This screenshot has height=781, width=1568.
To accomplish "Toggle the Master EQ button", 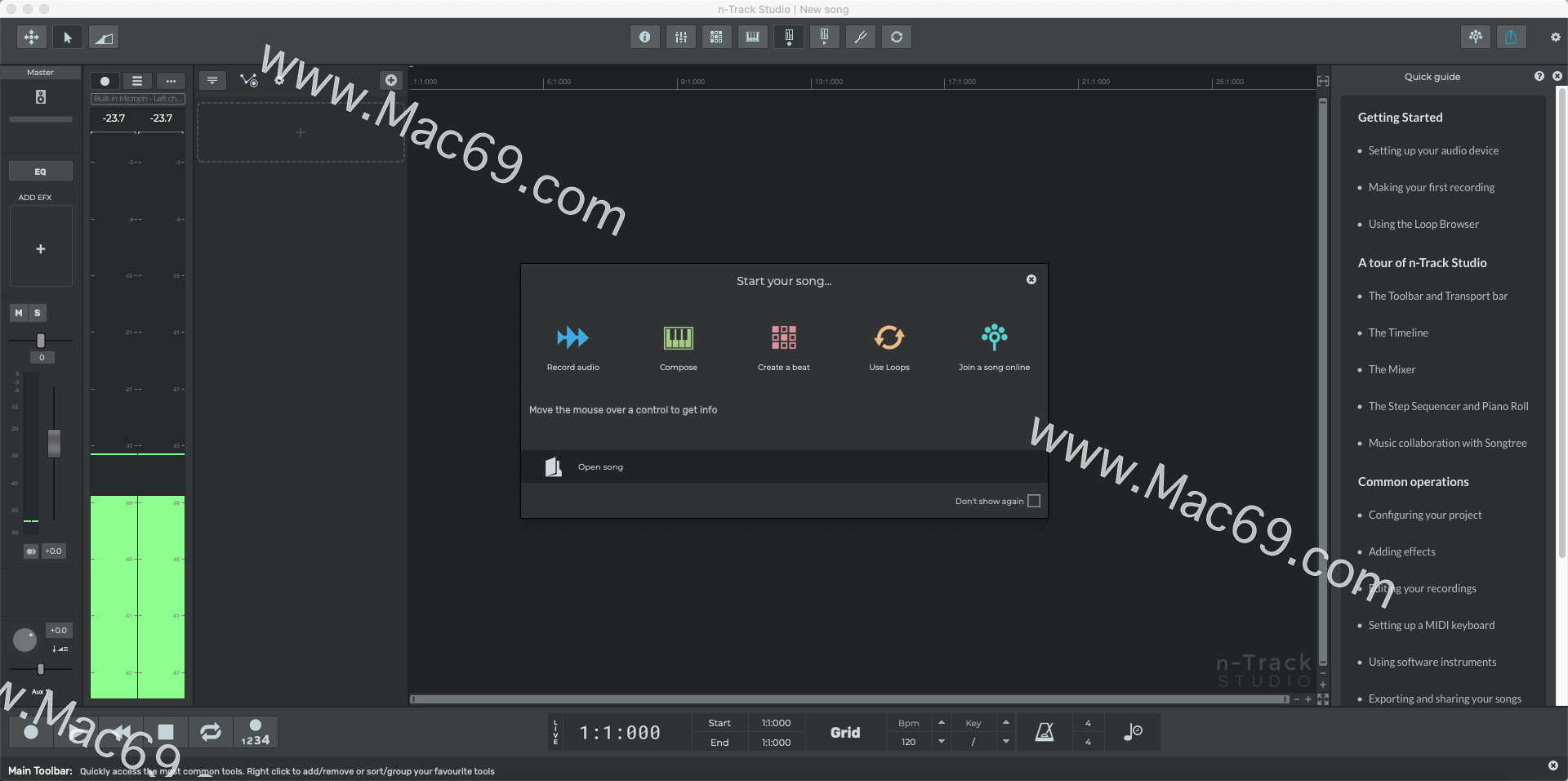I will point(41,172).
